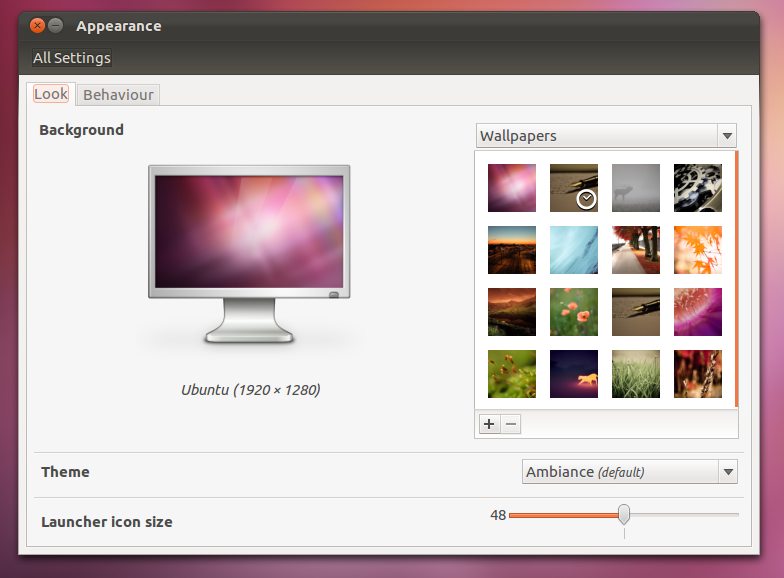
Task: Click the wallpaper list scrollbar
Action: click(736, 280)
